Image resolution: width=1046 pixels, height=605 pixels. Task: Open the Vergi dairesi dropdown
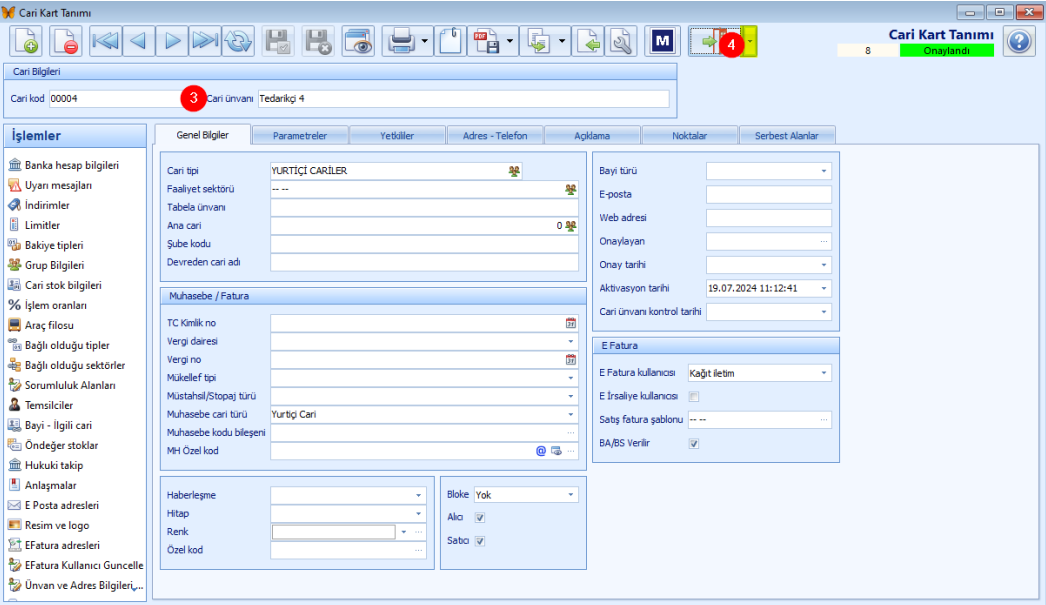(571, 342)
